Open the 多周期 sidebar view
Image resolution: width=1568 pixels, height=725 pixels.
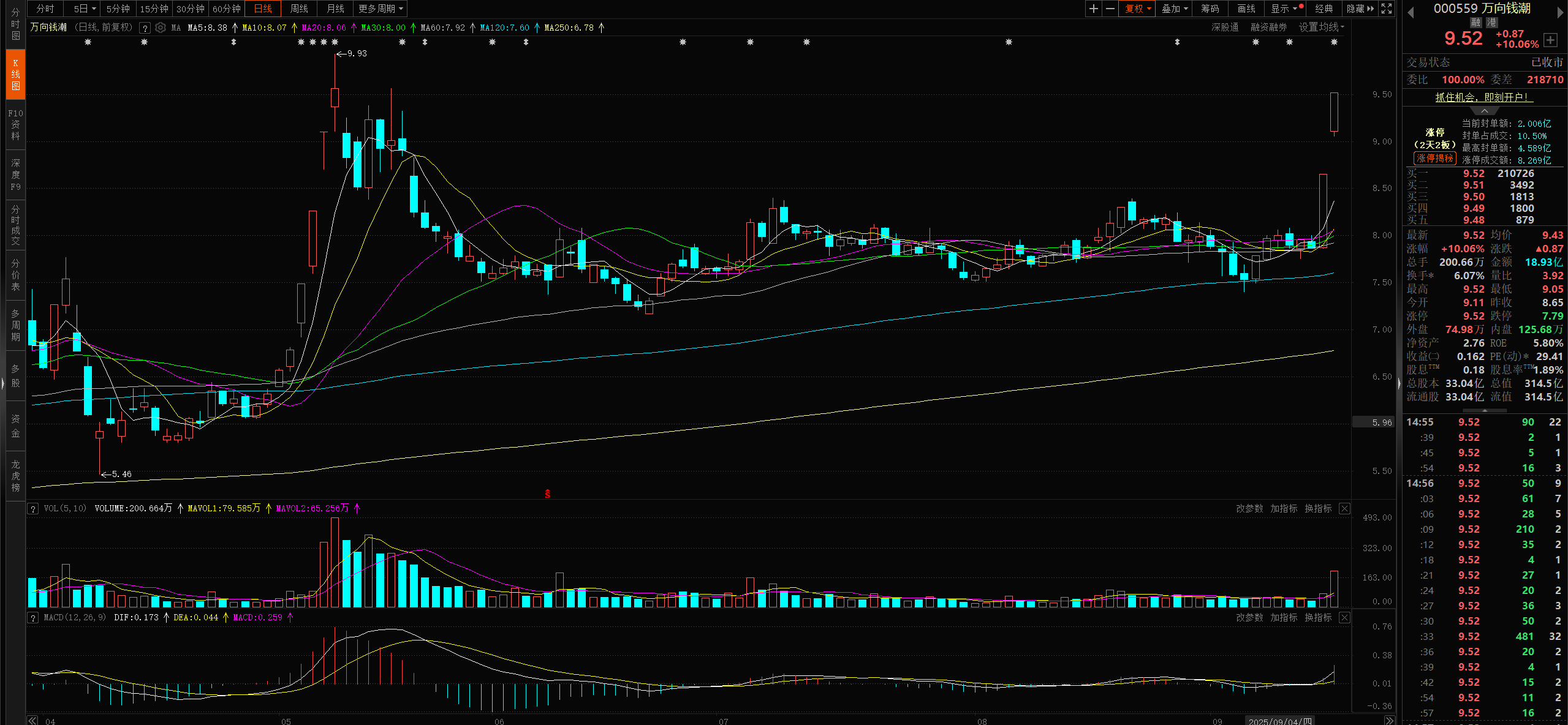(x=15, y=325)
